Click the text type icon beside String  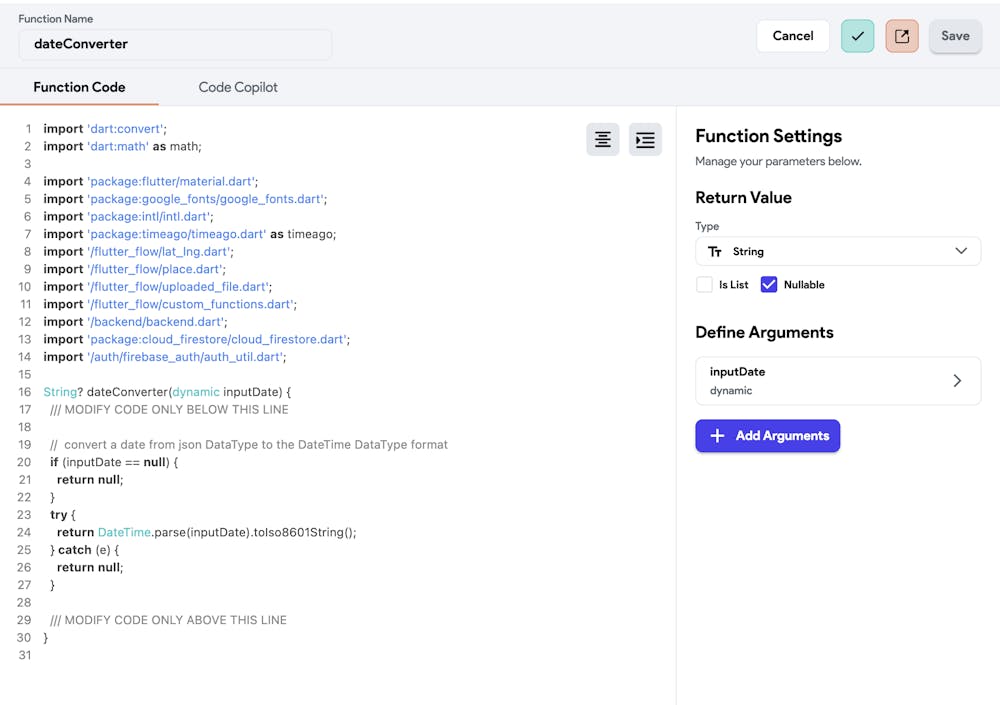(x=715, y=252)
